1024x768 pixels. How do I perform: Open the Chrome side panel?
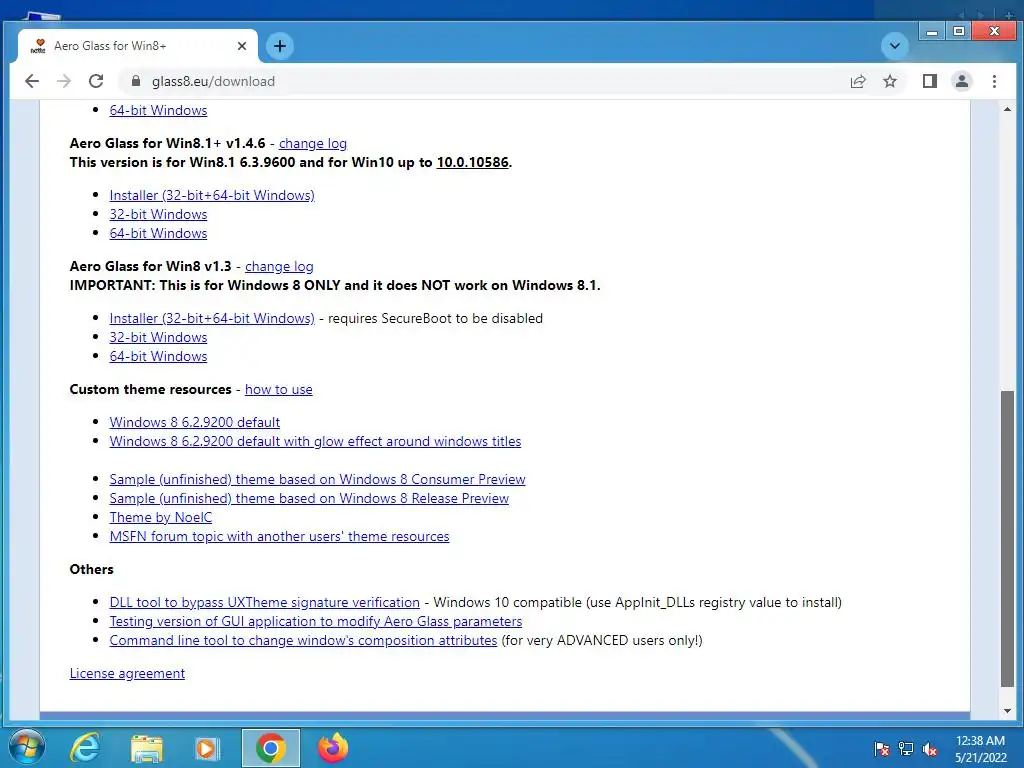coord(930,81)
